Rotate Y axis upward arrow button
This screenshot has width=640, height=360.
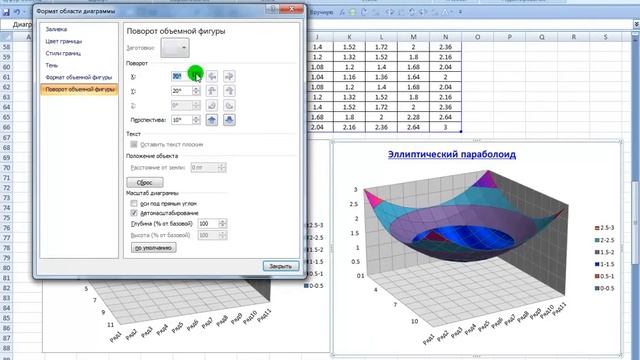pos(212,91)
